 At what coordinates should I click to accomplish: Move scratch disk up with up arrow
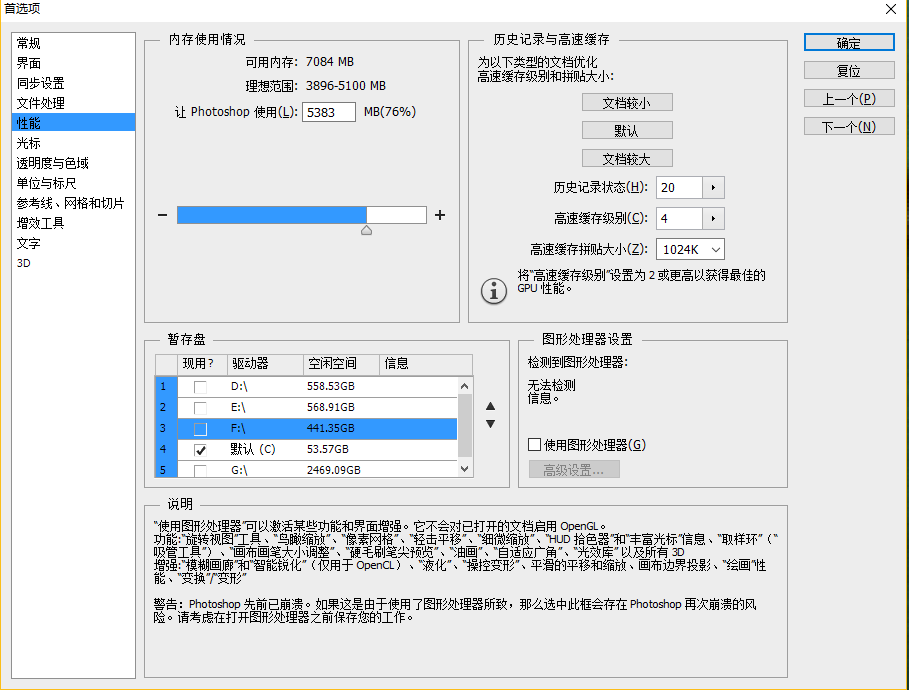pos(490,406)
